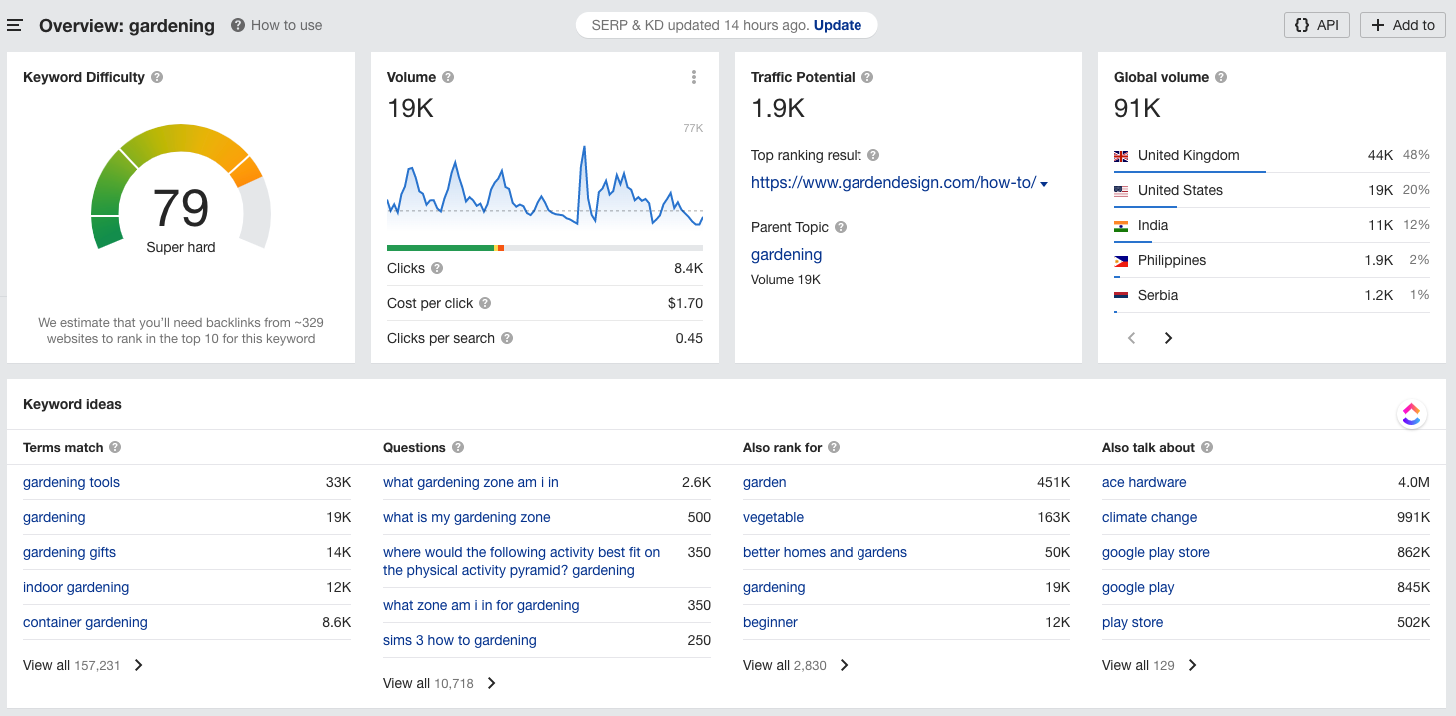Go to next page of countries

pos(1168,338)
